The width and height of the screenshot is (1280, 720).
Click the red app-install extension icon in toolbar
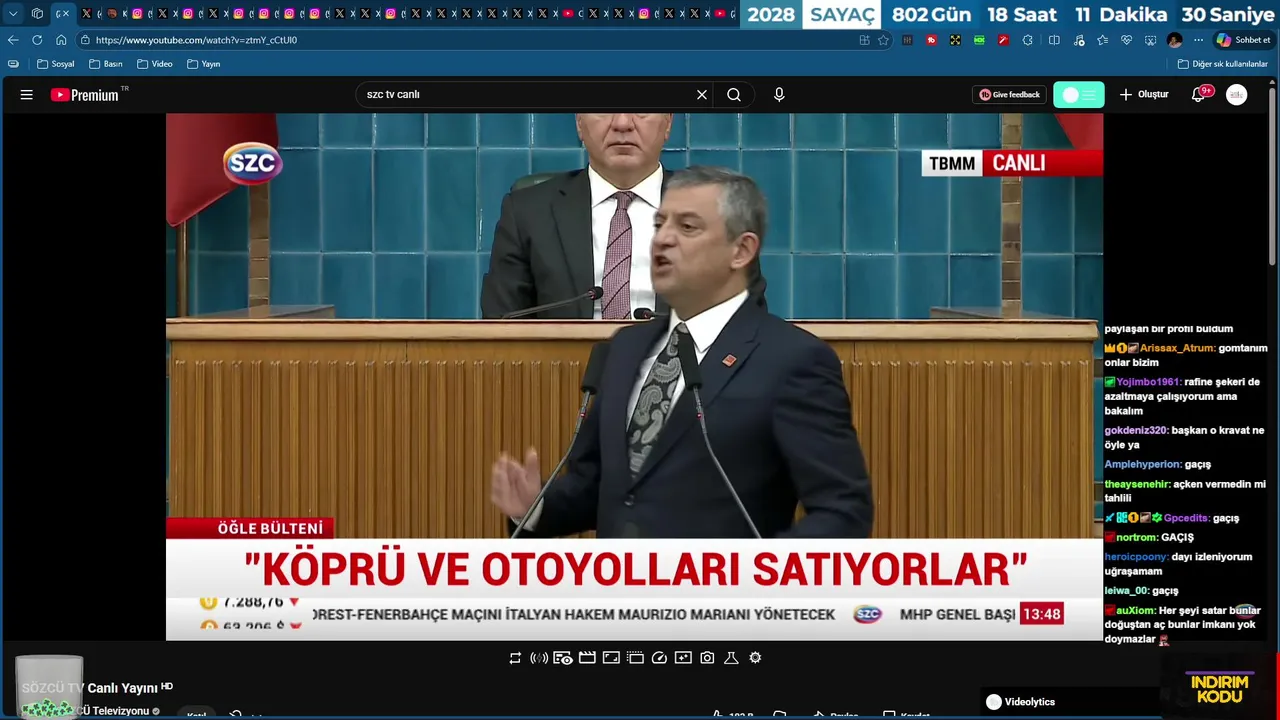pos(931,40)
